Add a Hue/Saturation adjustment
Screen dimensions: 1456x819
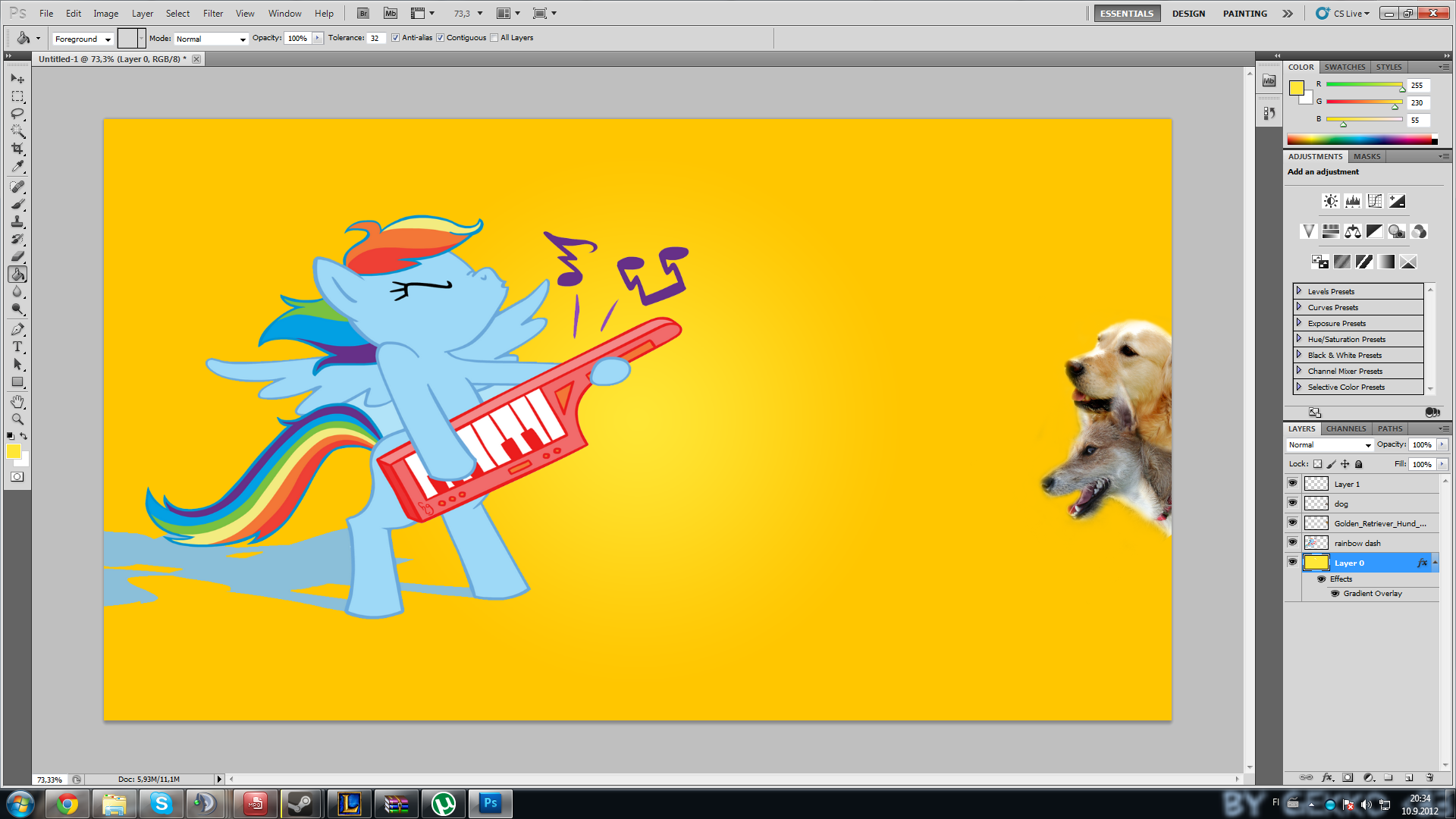pos(1331,231)
